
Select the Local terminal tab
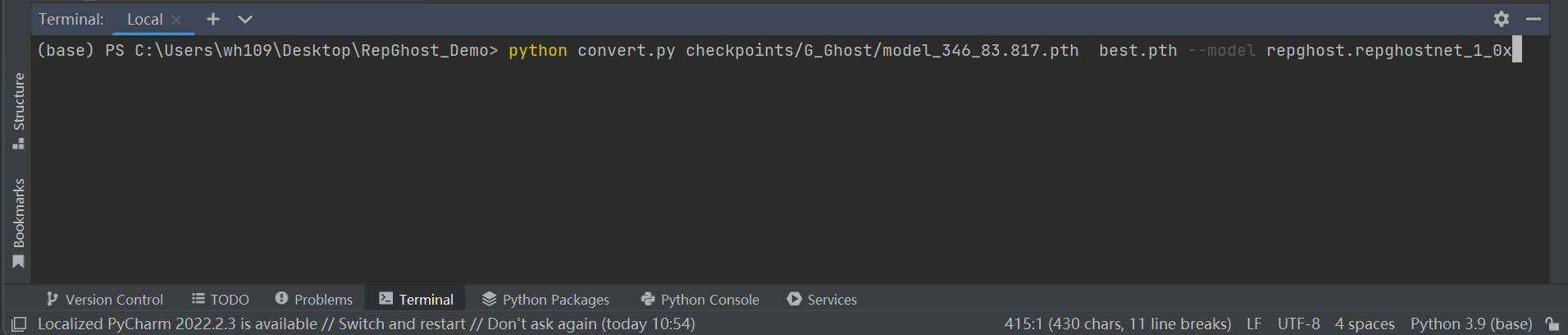pyautogui.click(x=145, y=19)
